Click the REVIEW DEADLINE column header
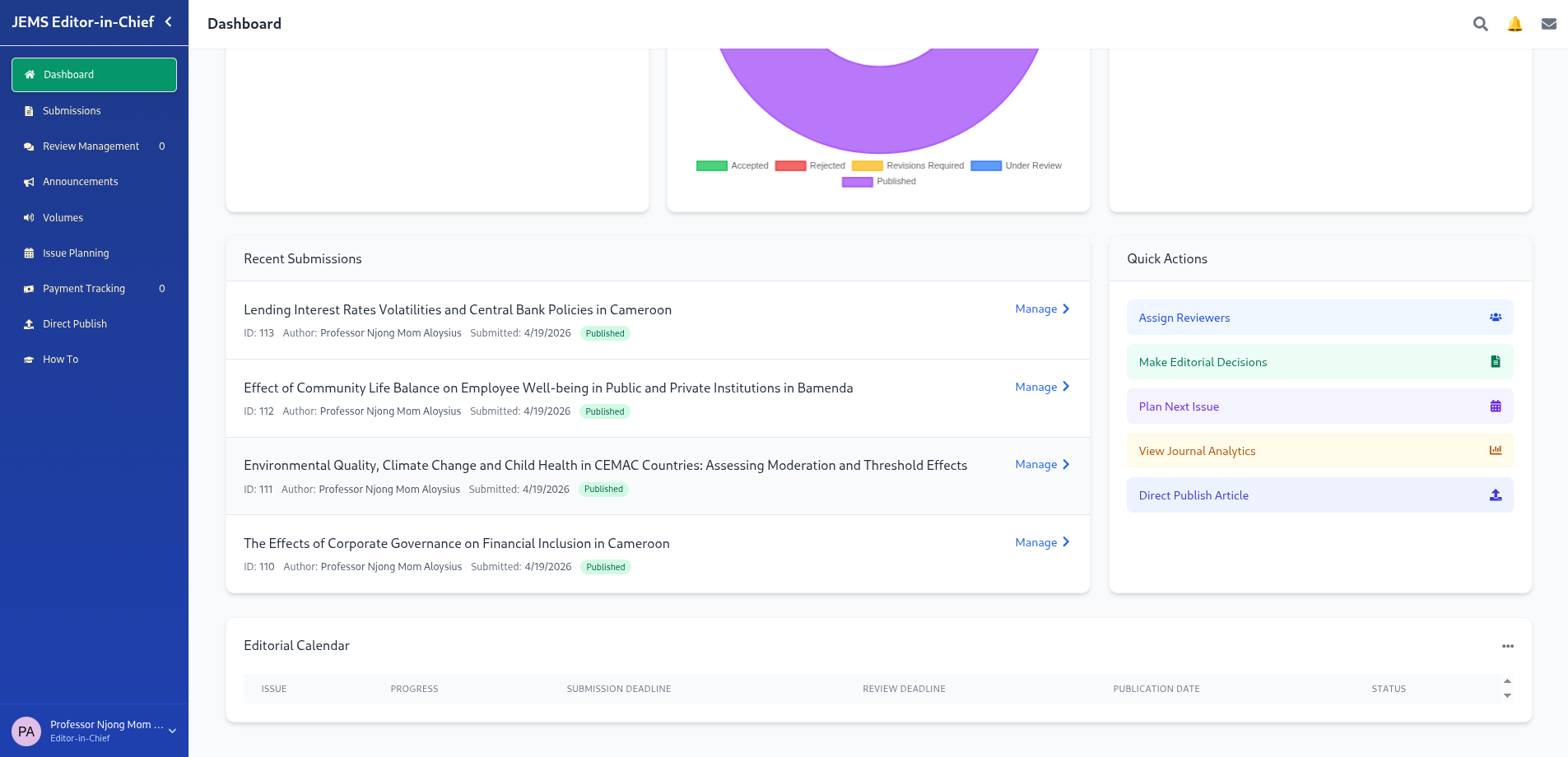The image size is (1568, 757). (904, 689)
